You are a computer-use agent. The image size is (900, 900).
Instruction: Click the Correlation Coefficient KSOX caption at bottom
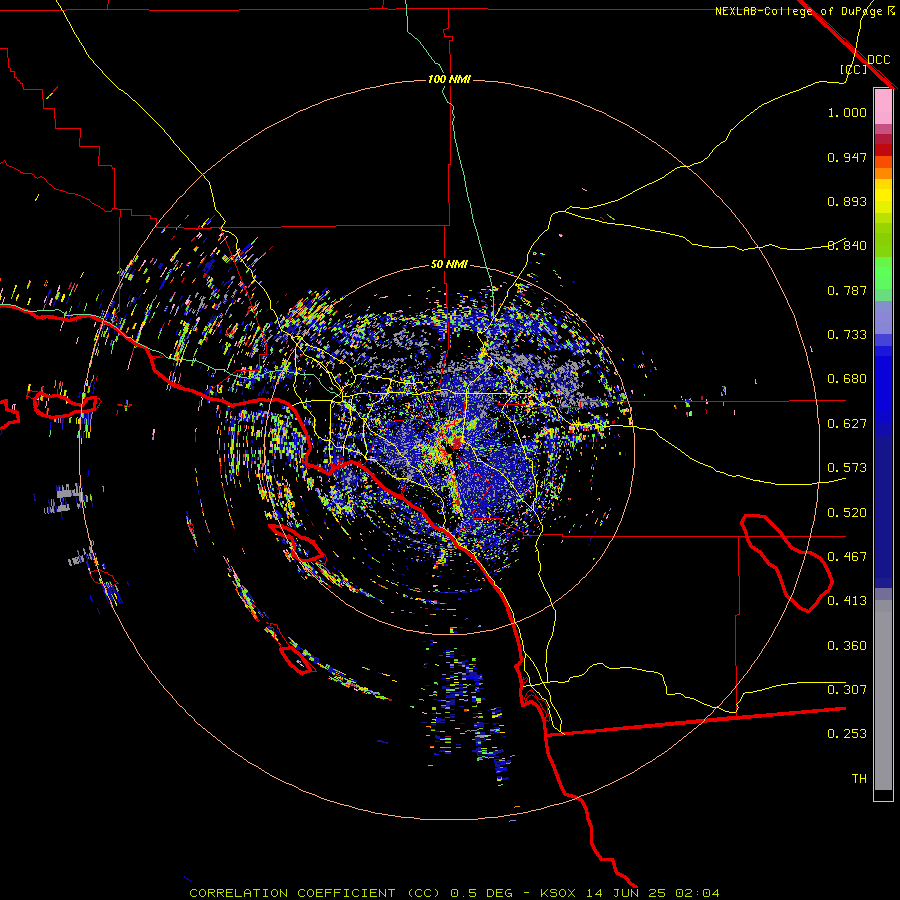[x=454, y=893]
